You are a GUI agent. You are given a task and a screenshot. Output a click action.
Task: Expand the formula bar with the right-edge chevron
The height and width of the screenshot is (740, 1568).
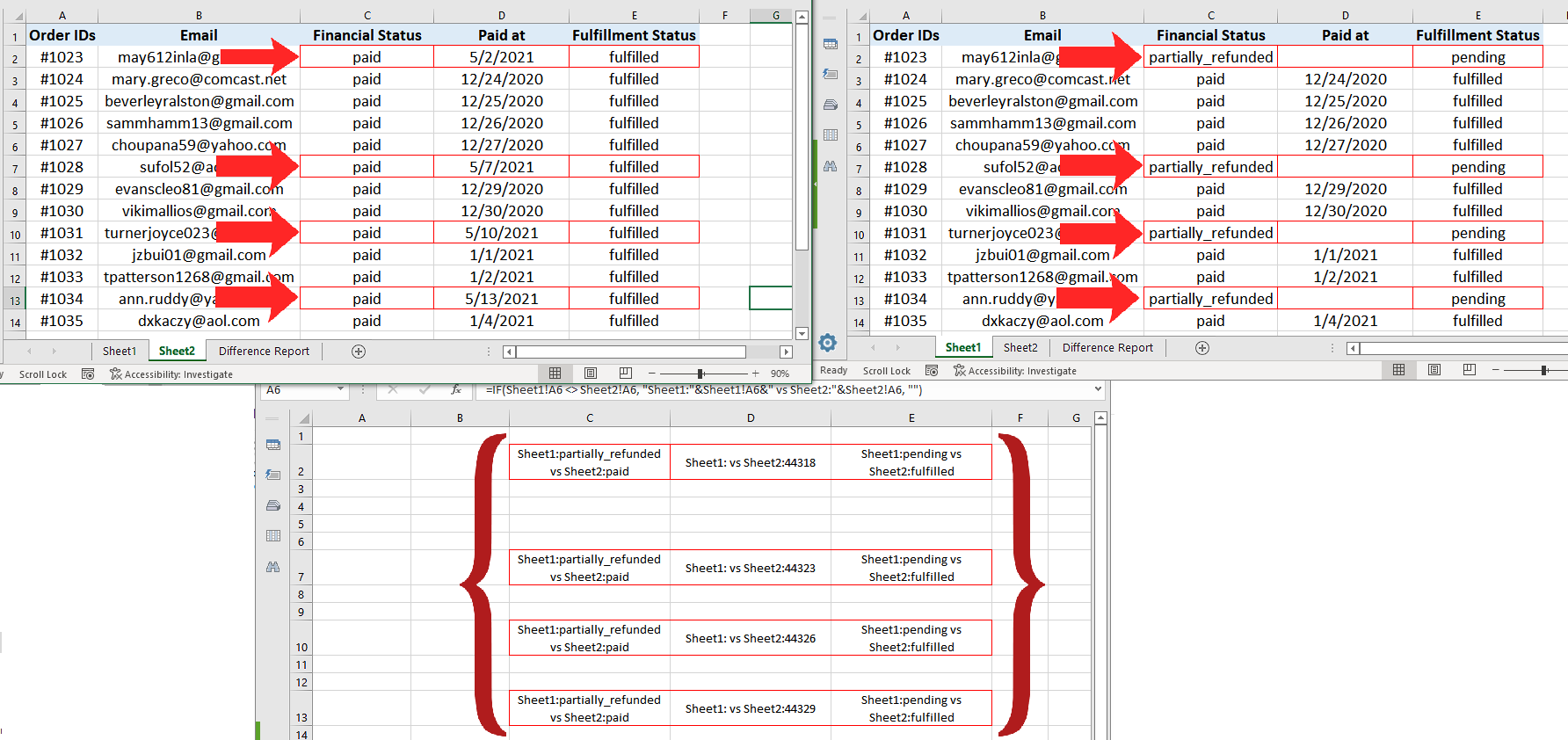coord(1098,389)
